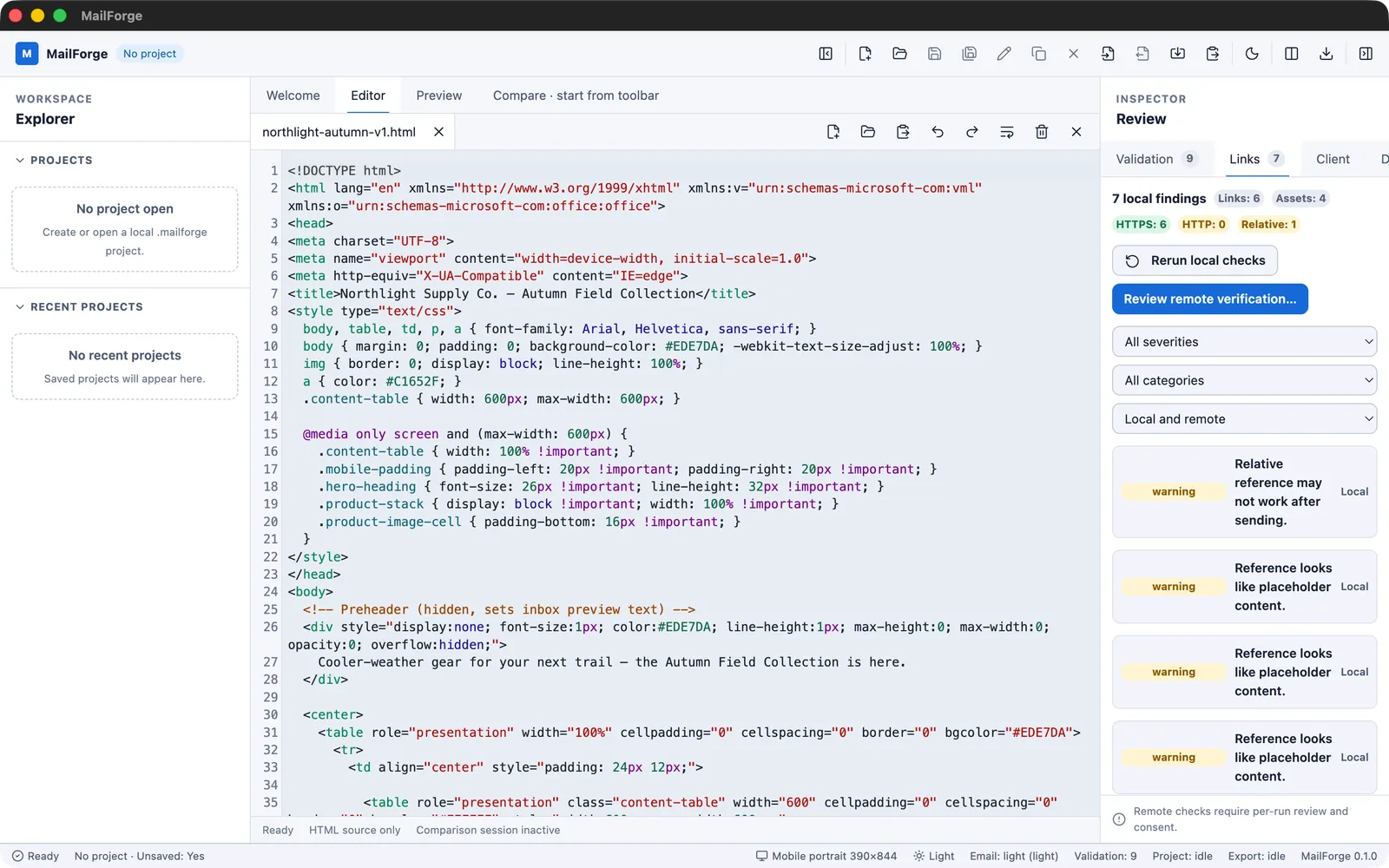Collapse the RECENT PROJECTS section

pos(79,307)
